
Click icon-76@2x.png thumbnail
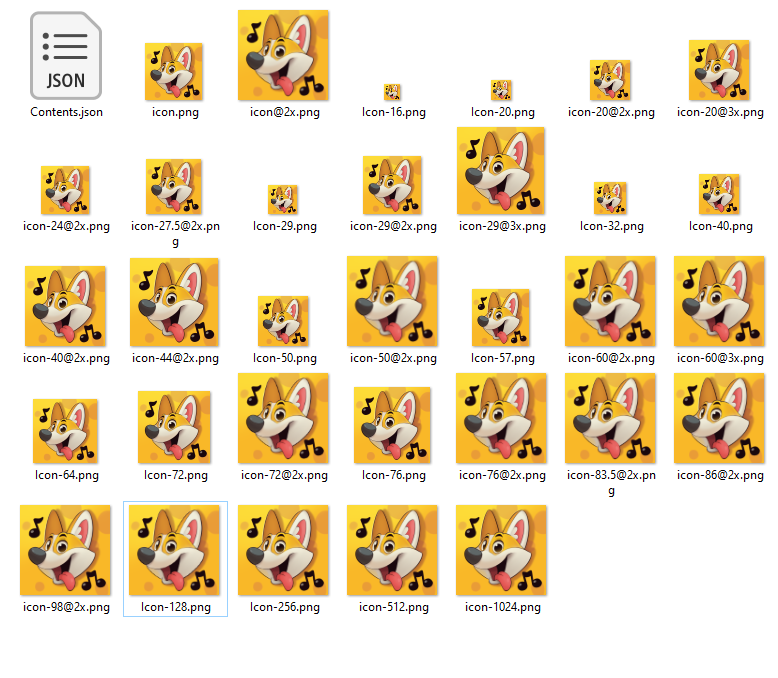click(501, 418)
